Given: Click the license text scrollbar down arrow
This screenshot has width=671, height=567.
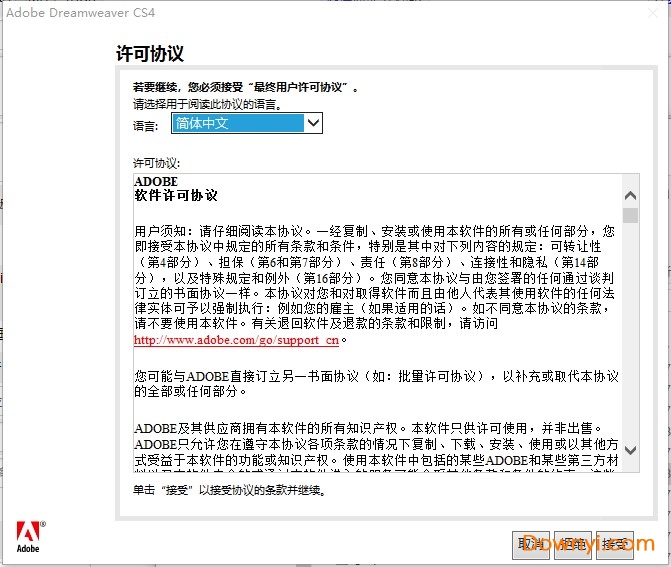Looking at the screenshot, I should [x=630, y=450].
